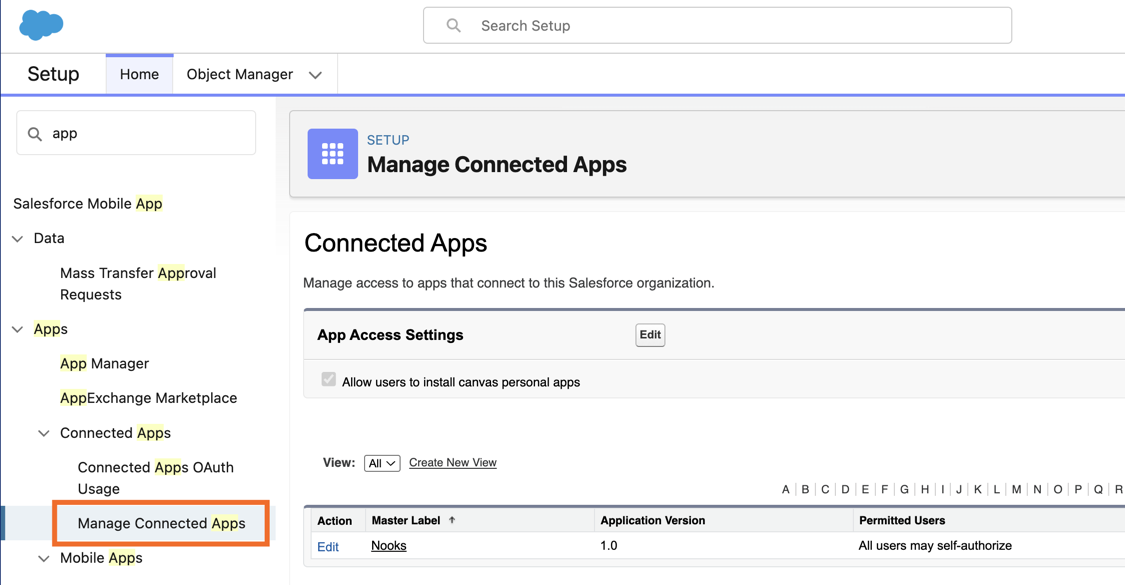Open the Object Manager dropdown chevron
1125x585 pixels.
[x=315, y=75]
